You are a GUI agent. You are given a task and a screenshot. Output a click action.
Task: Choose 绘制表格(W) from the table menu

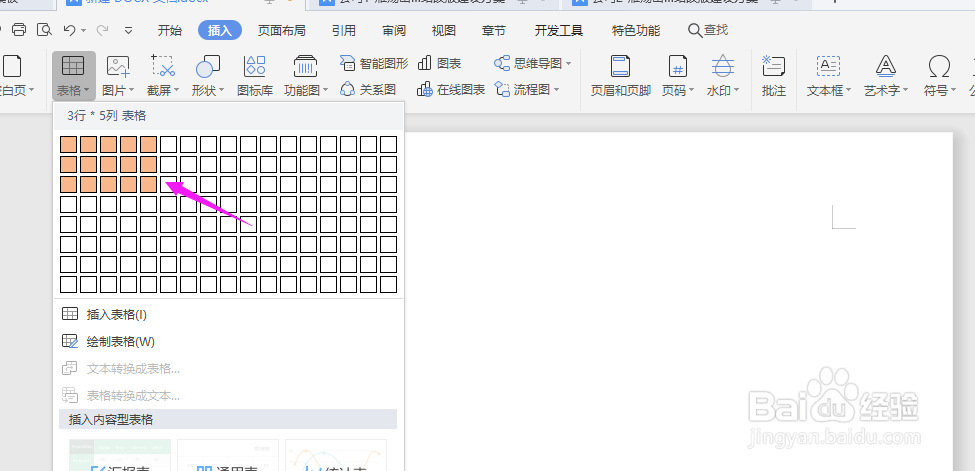pyautogui.click(x=228, y=342)
